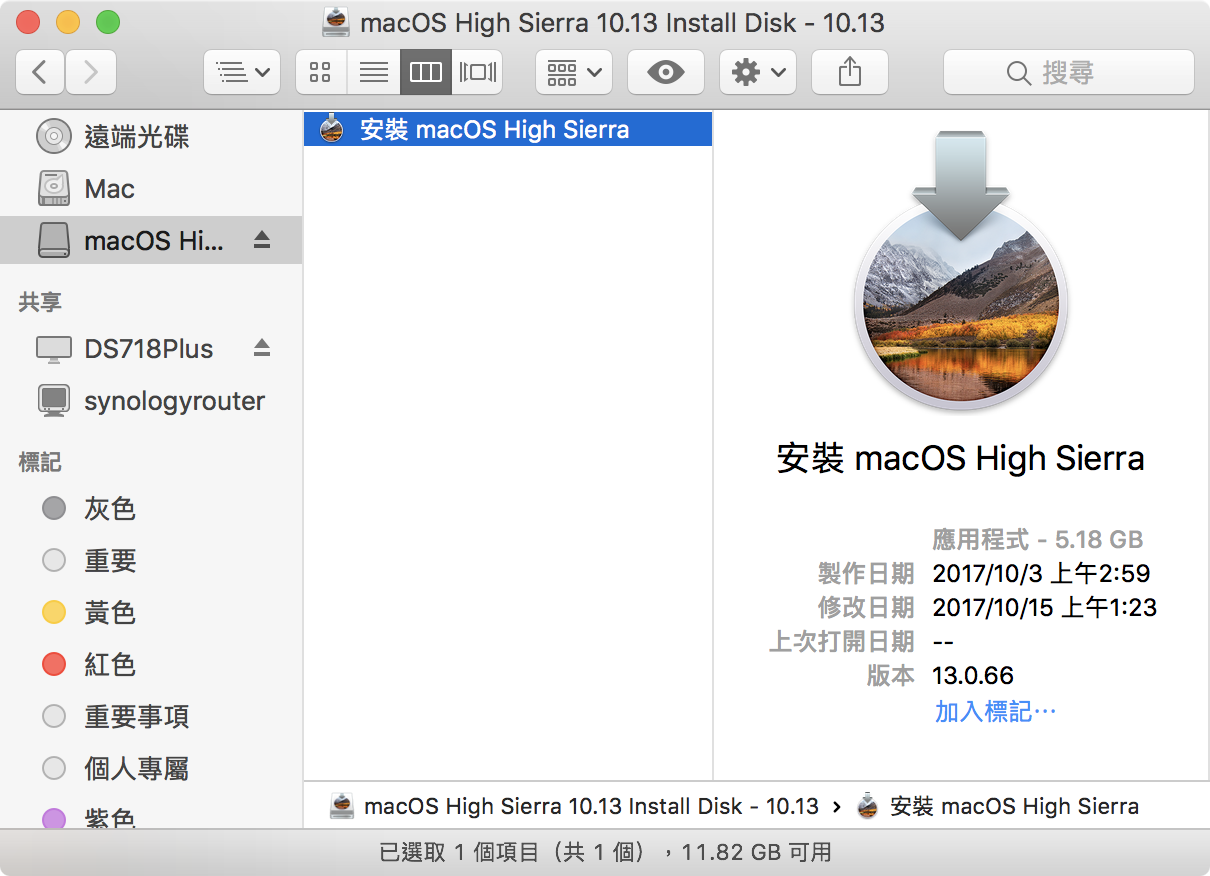Open the path list dropdown in toolbar

(x=242, y=72)
